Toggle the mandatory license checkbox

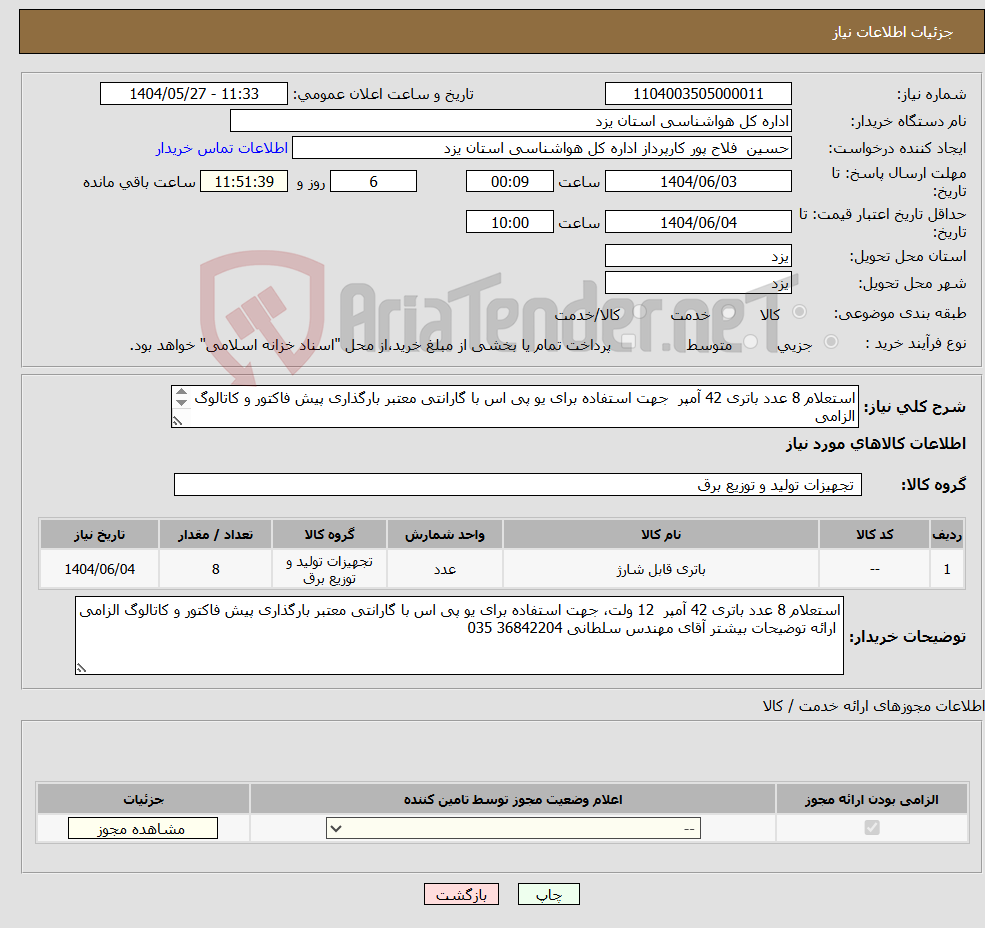click(x=872, y=827)
